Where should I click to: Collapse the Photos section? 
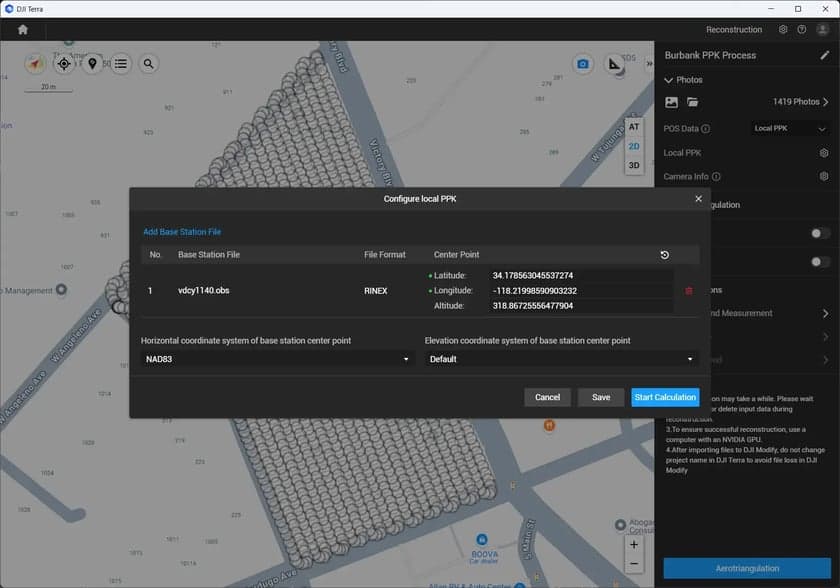point(669,80)
